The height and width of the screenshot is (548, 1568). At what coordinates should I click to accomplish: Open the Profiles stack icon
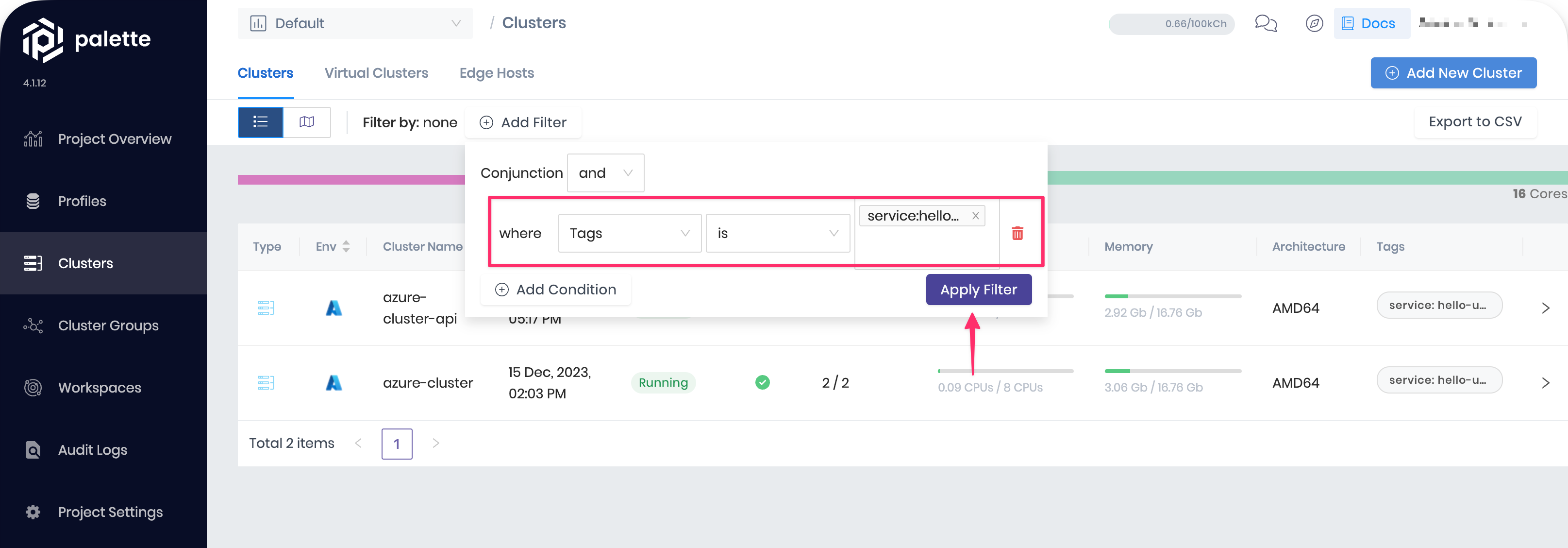click(x=33, y=201)
